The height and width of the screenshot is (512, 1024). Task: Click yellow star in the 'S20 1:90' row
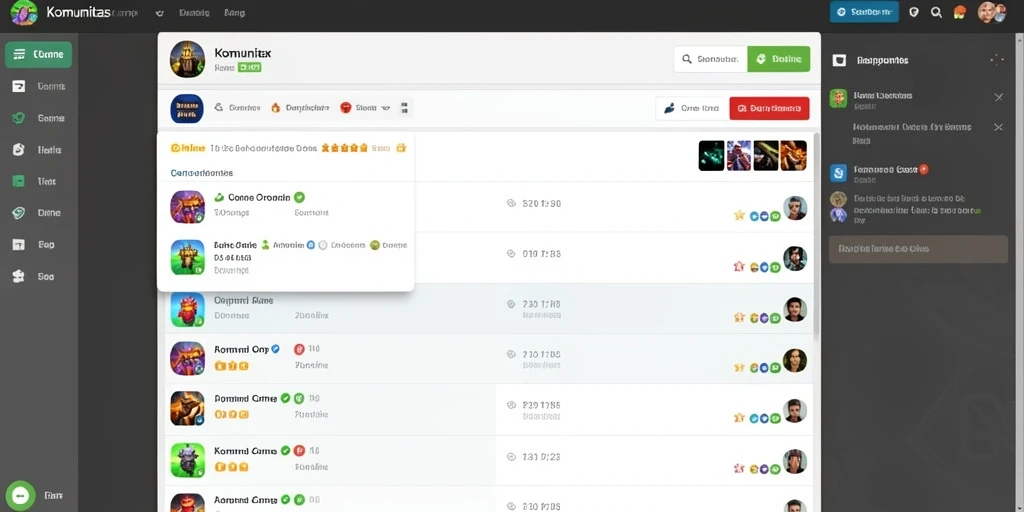pos(739,215)
